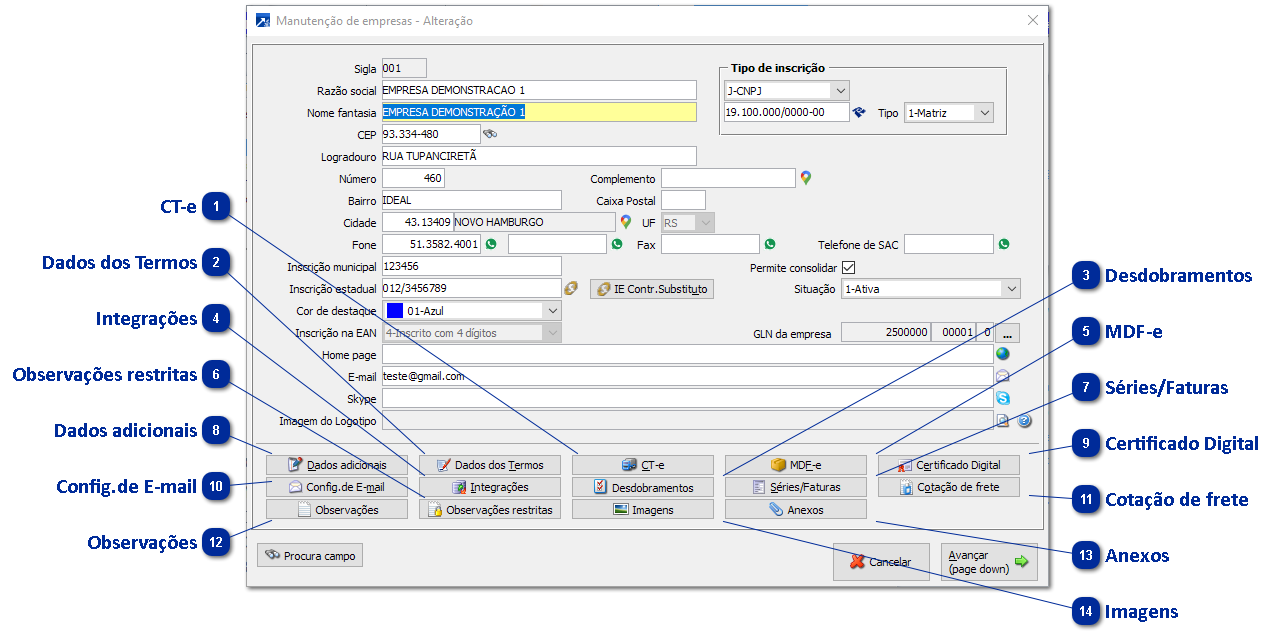Open the Certificado Digital button
Image resolution: width=1275 pixels, height=640 pixels.
click(948, 465)
